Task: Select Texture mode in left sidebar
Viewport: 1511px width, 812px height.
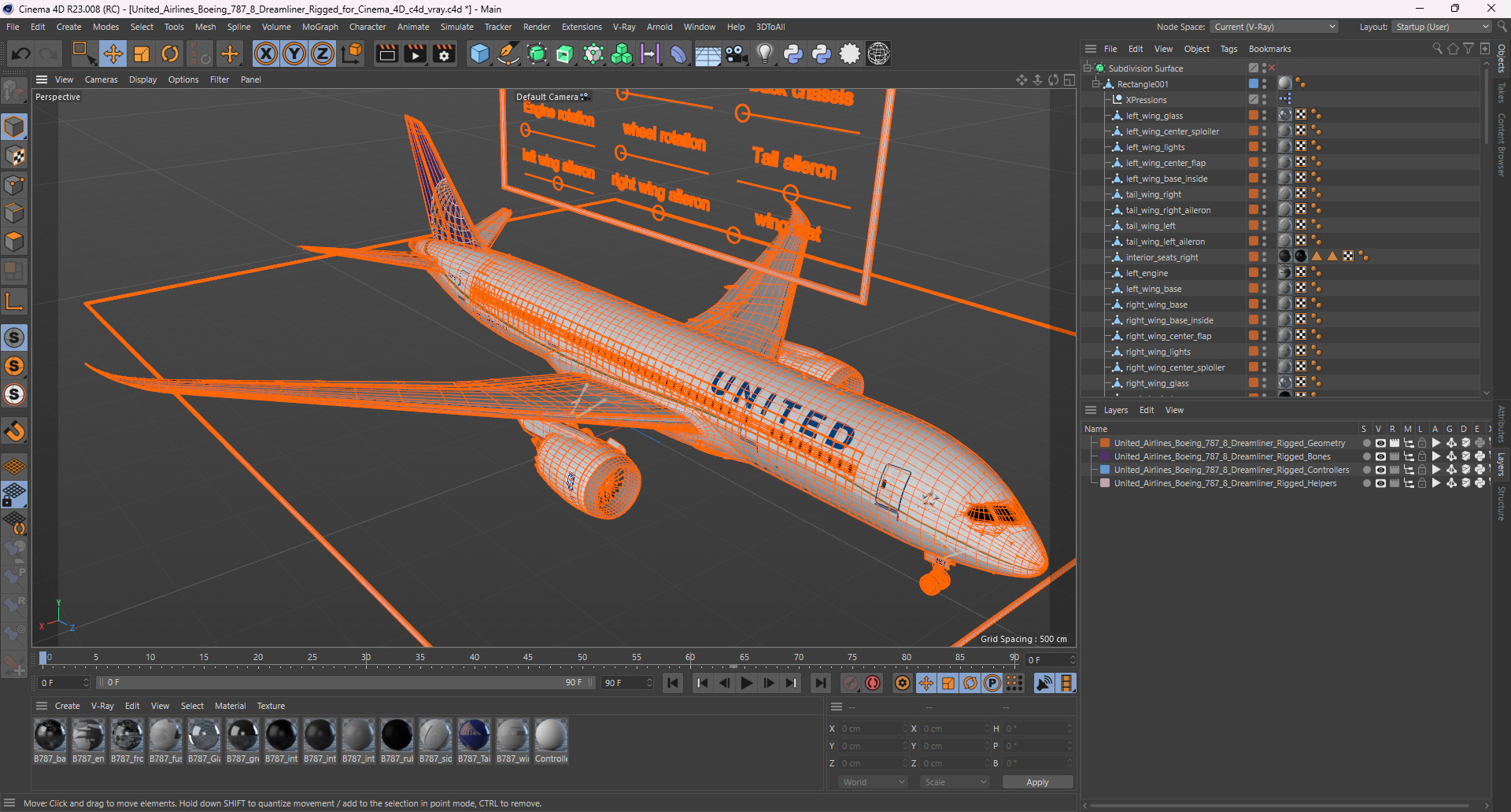Action: click(14, 156)
